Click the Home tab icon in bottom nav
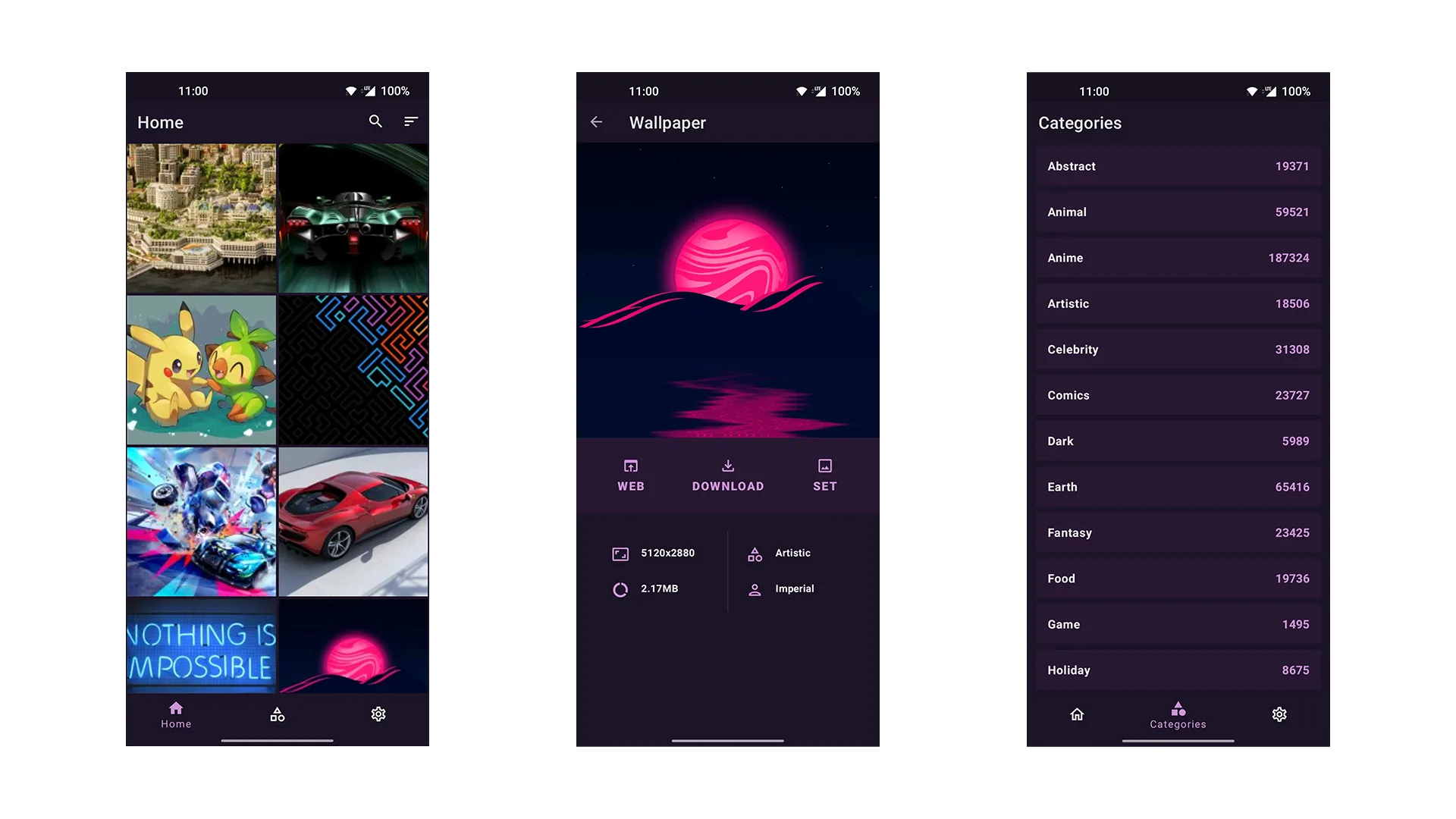The width and height of the screenshot is (1456, 819). pyautogui.click(x=176, y=714)
